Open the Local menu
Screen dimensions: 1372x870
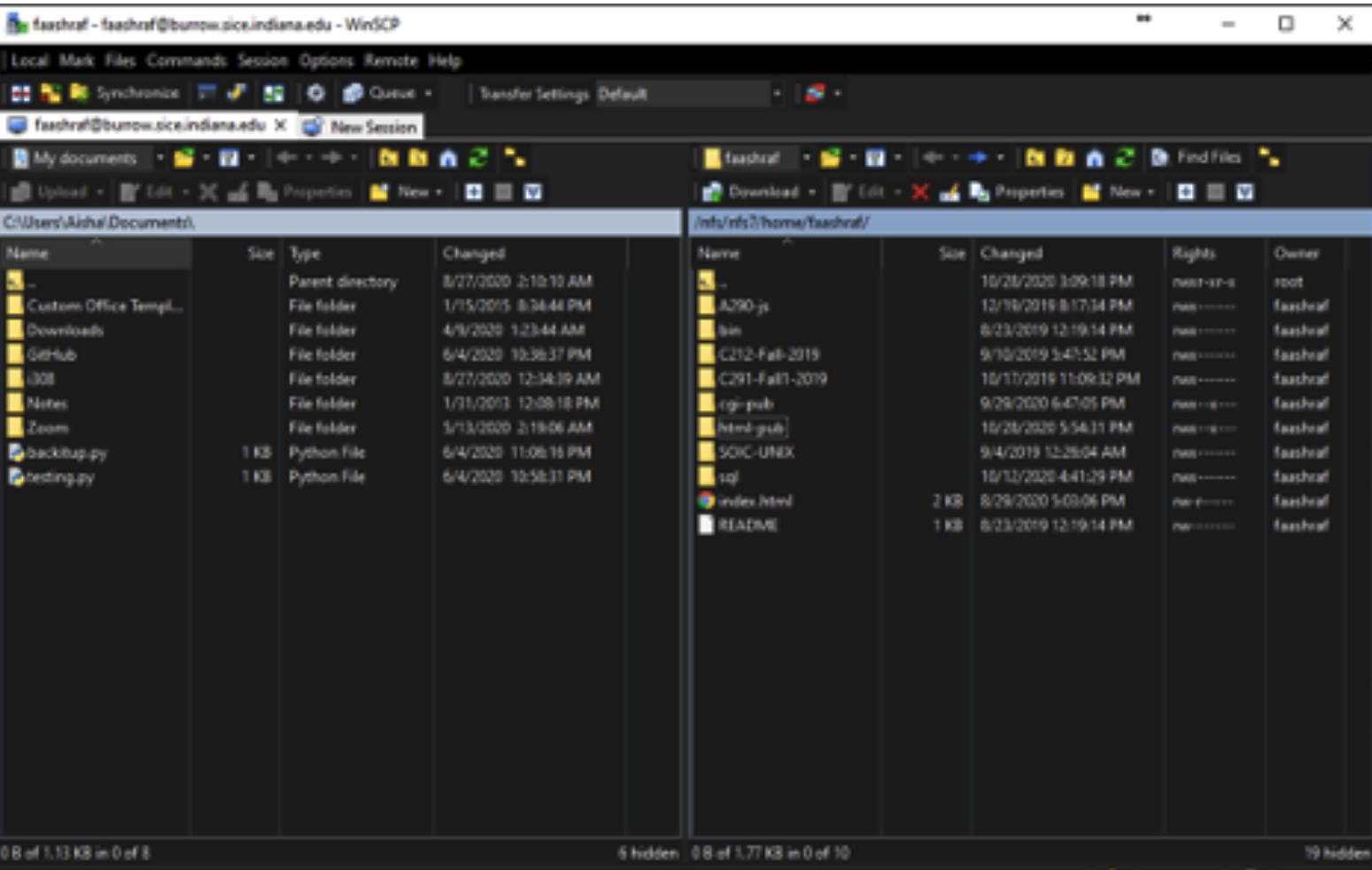[29, 61]
